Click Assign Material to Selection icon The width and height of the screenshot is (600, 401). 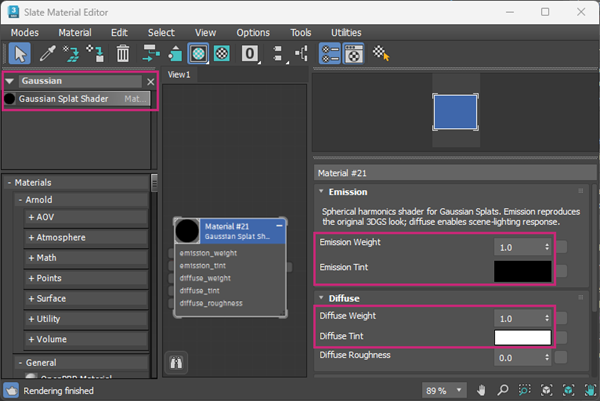[95, 54]
